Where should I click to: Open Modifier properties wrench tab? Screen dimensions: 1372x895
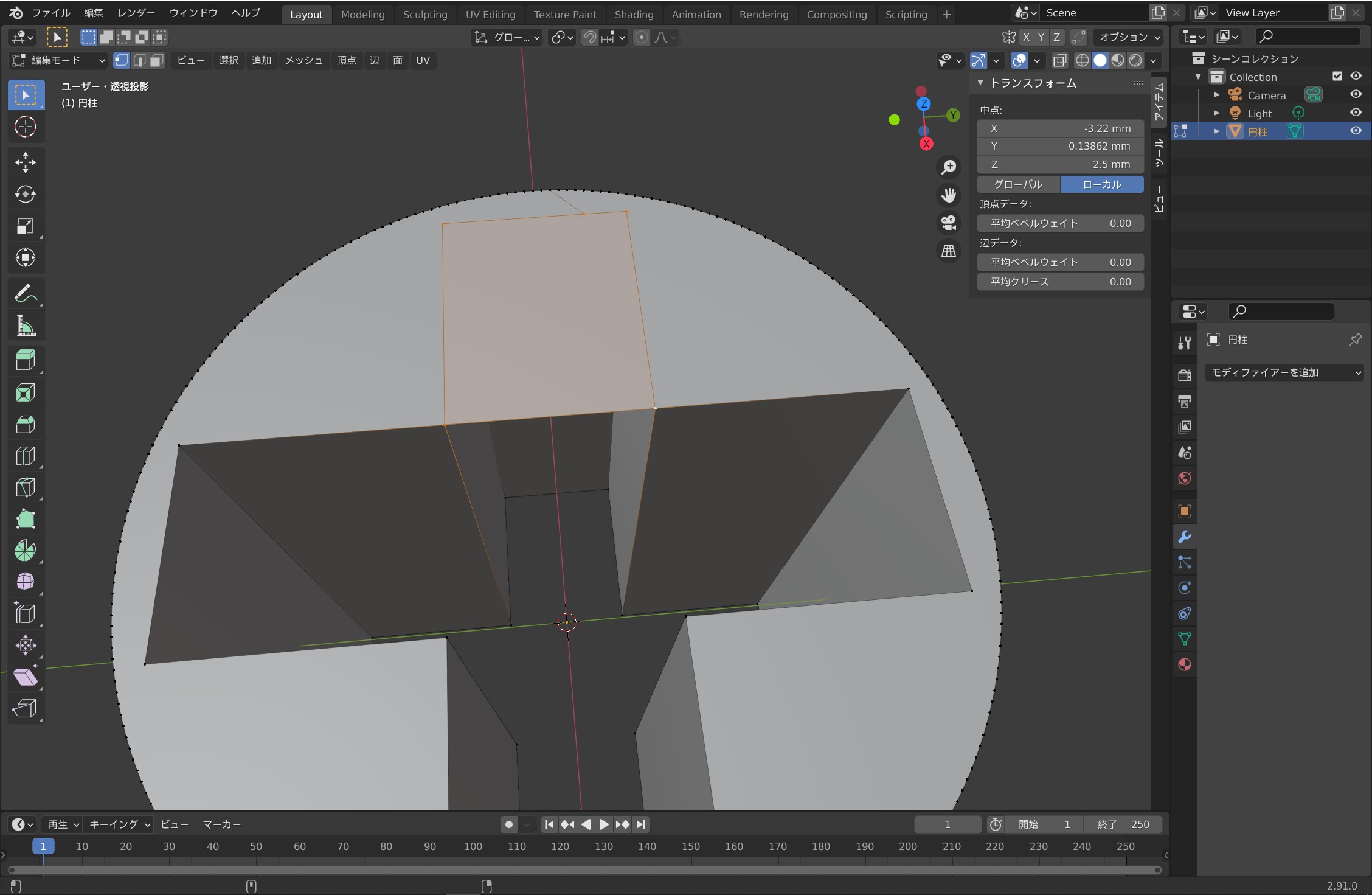coord(1184,537)
